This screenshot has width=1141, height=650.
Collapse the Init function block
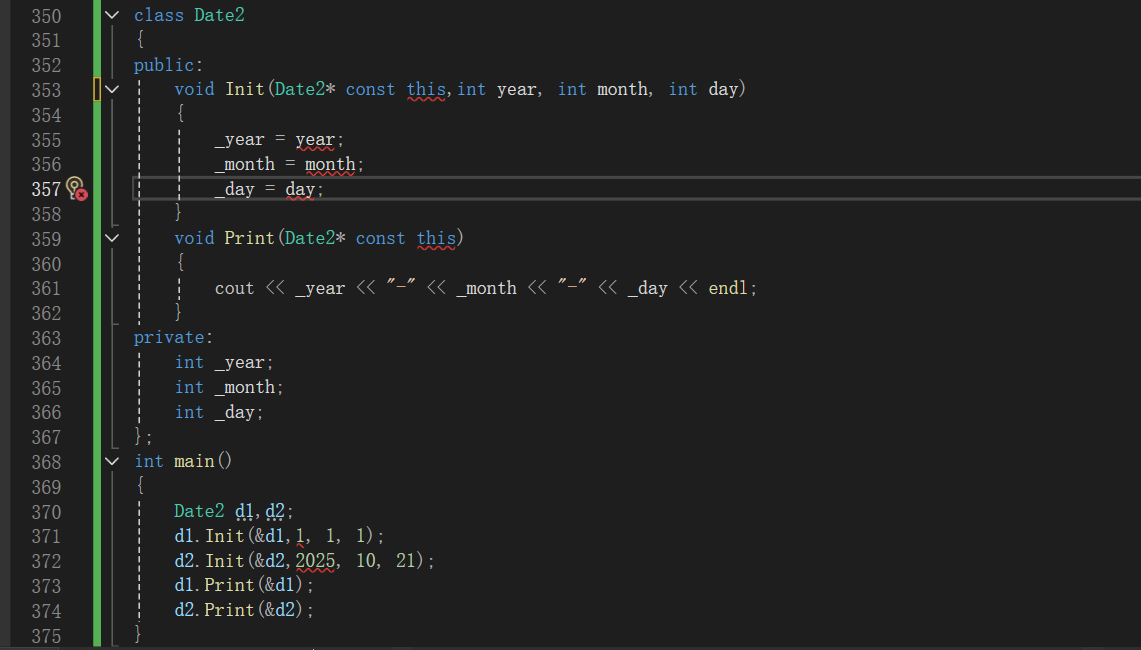click(112, 90)
